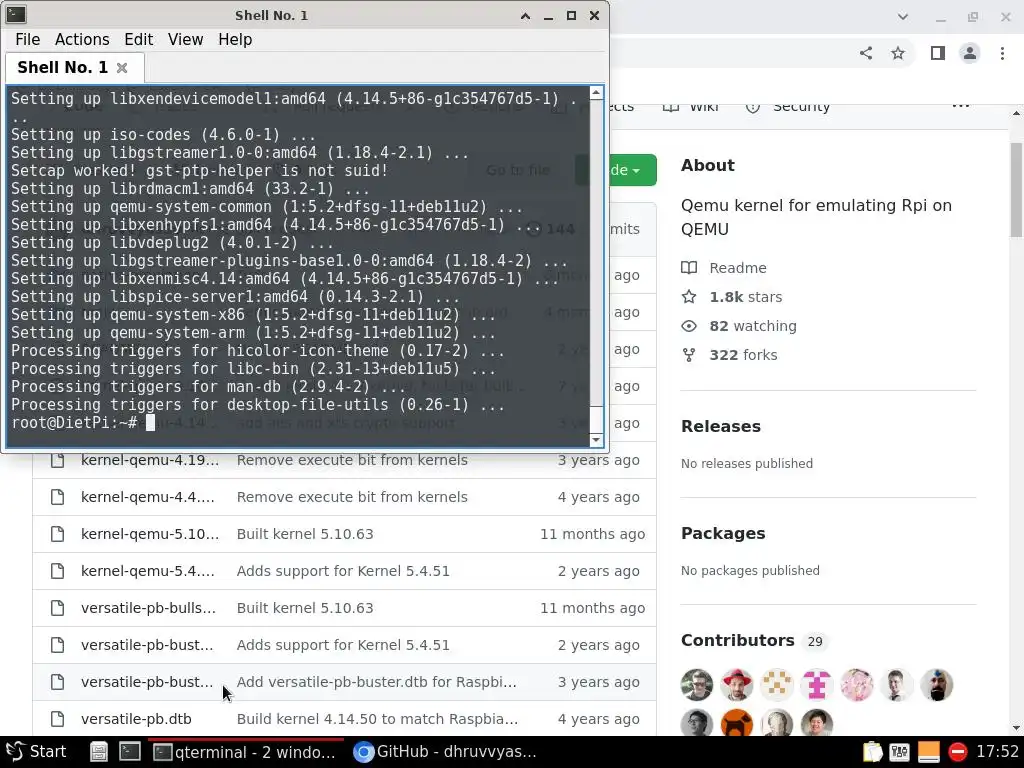Open file versatile-pb.dtb

point(136,719)
